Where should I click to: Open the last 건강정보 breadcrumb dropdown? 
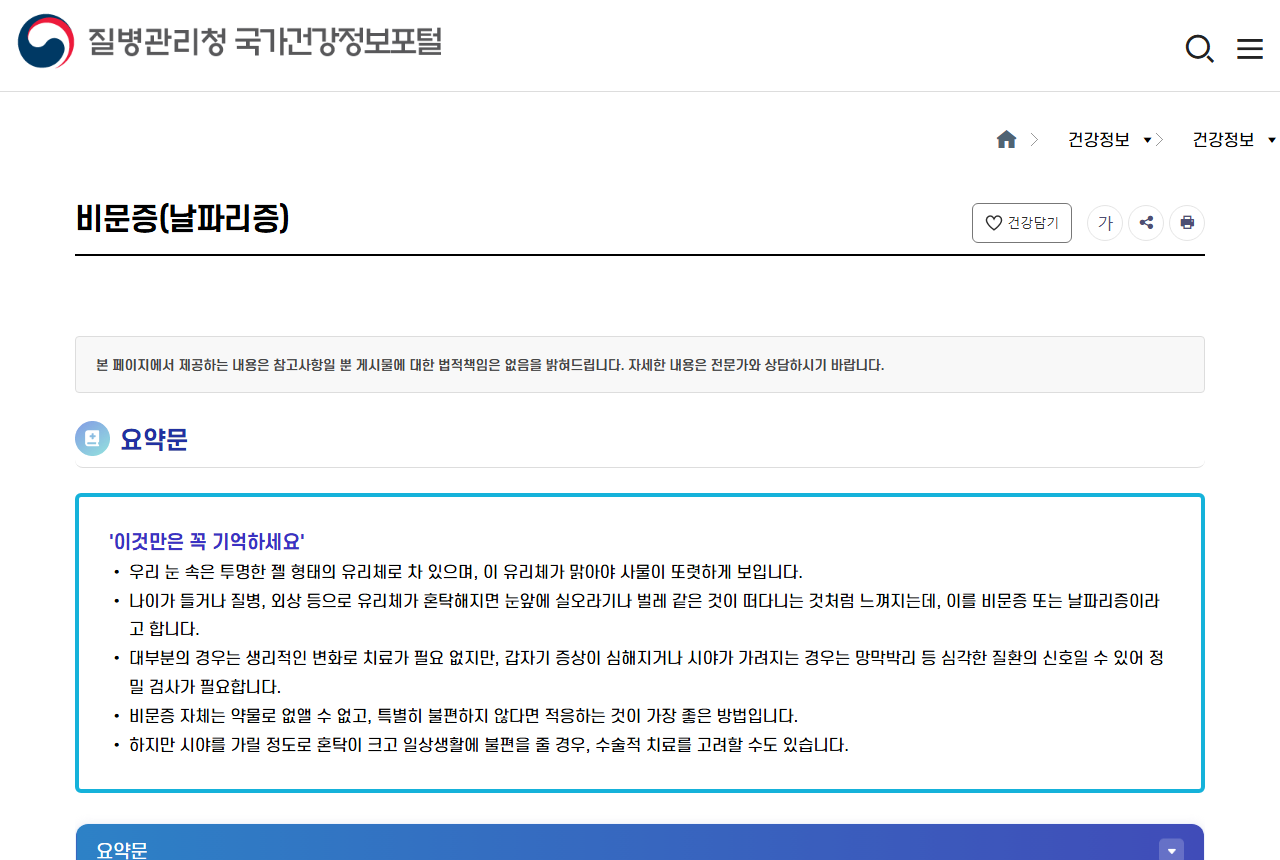1233,140
